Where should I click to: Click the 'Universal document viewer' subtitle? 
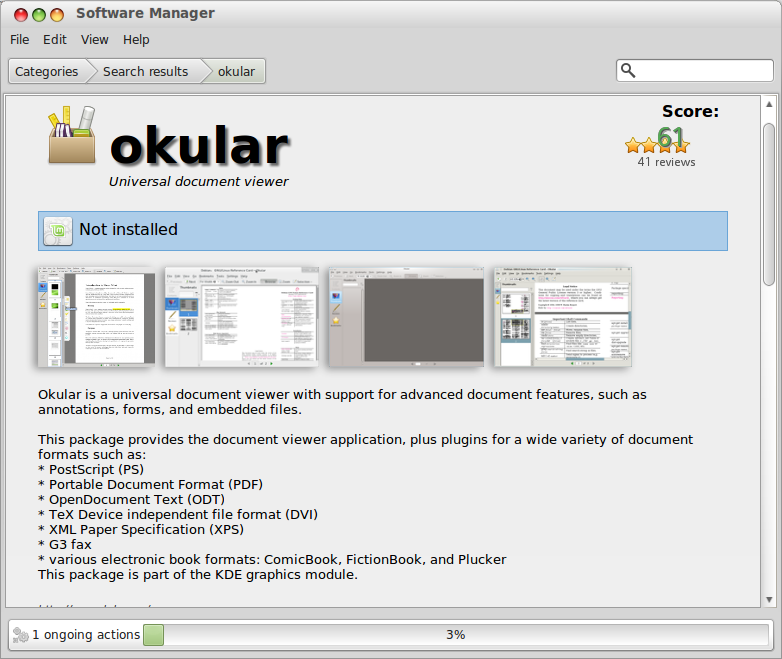click(x=198, y=181)
